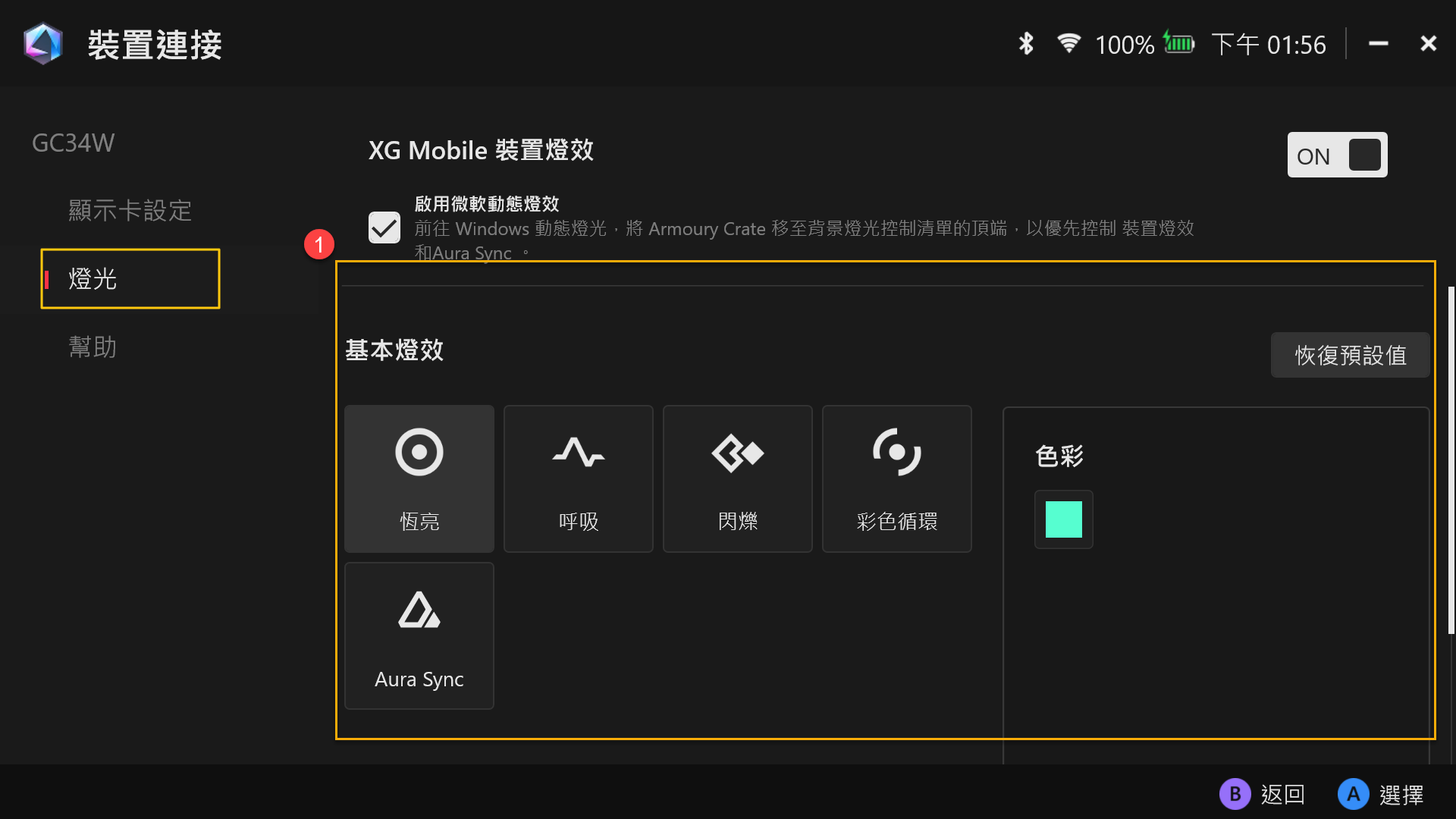Toggle XG Mobile 裝置燈效 ON switch
The height and width of the screenshot is (819, 1456).
[1337, 155]
